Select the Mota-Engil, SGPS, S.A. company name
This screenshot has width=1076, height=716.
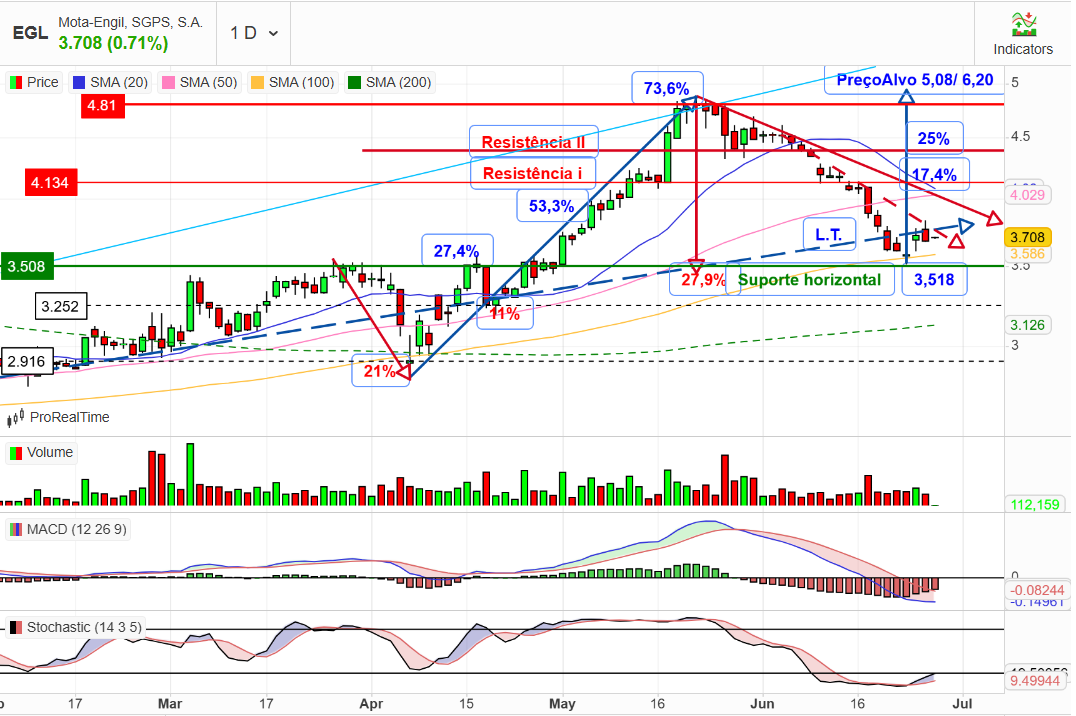tap(130, 23)
